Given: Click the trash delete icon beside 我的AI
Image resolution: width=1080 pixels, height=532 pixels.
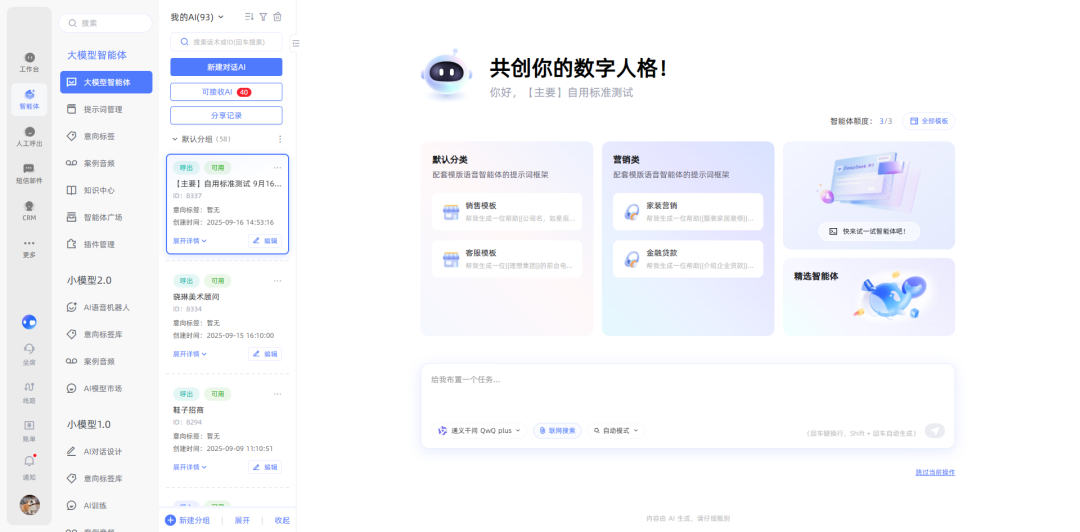Looking at the screenshot, I should (277, 17).
